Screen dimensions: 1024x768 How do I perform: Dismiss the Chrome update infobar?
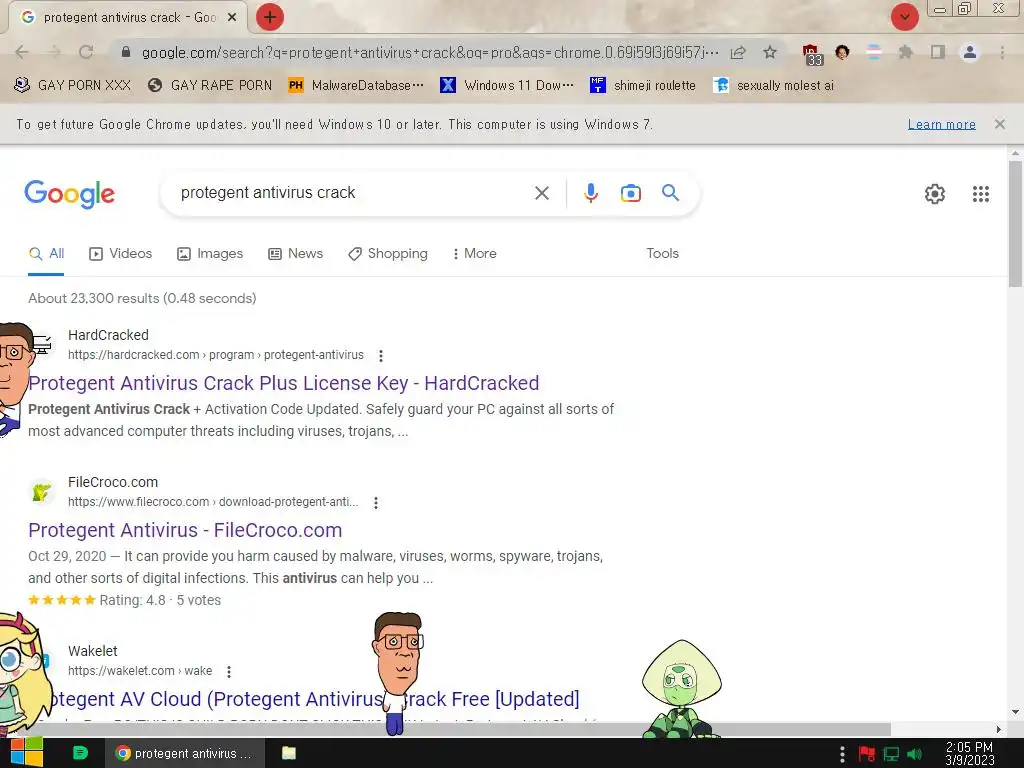click(999, 124)
